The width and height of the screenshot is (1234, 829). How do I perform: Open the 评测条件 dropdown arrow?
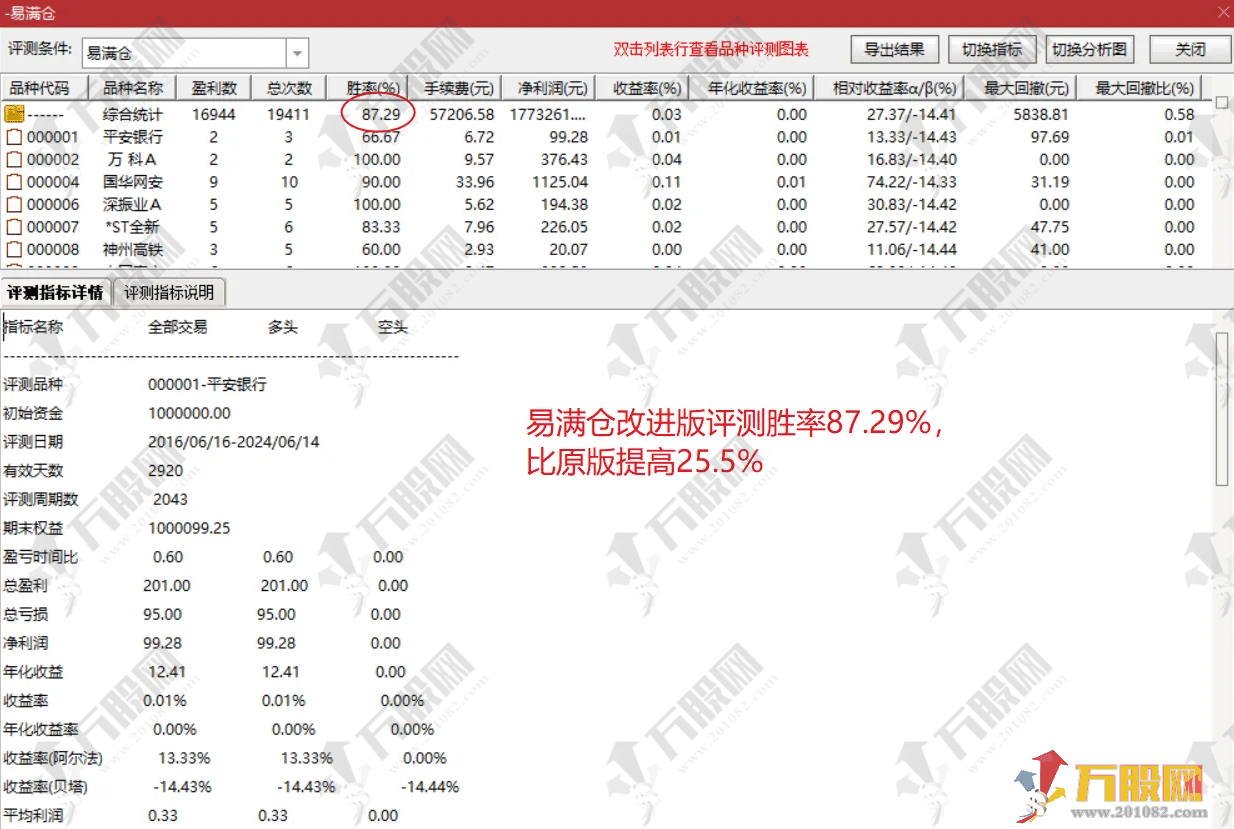297,53
